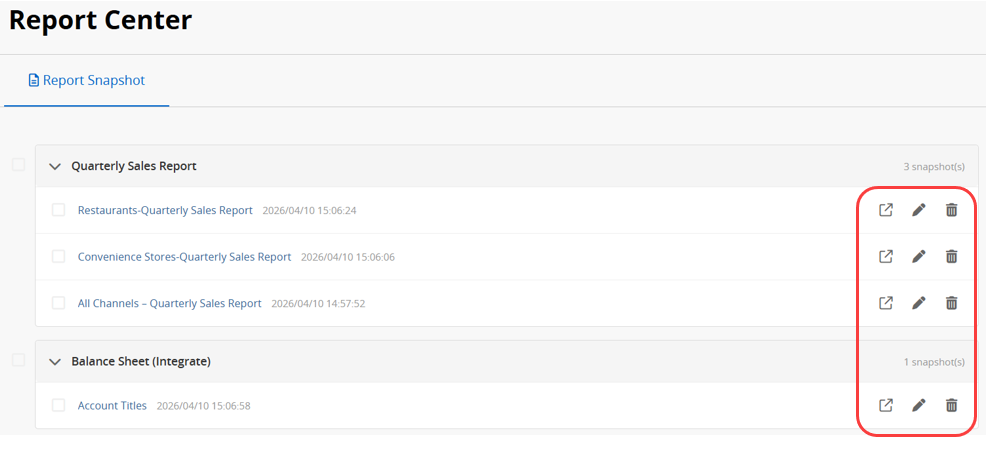This screenshot has height=449, width=990.
Task: Delete the Convenience Stores-Quarterly Sales Report snapshot
Action: pyautogui.click(x=951, y=256)
